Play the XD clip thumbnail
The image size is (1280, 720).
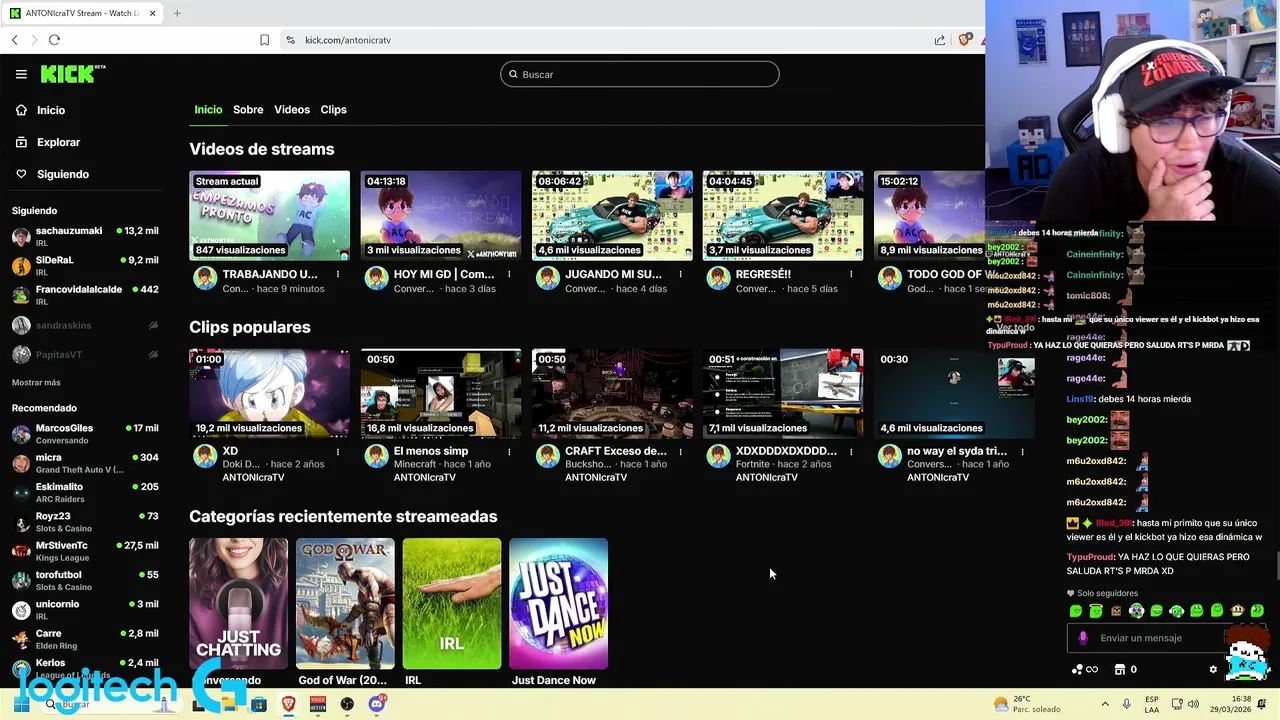(270, 394)
